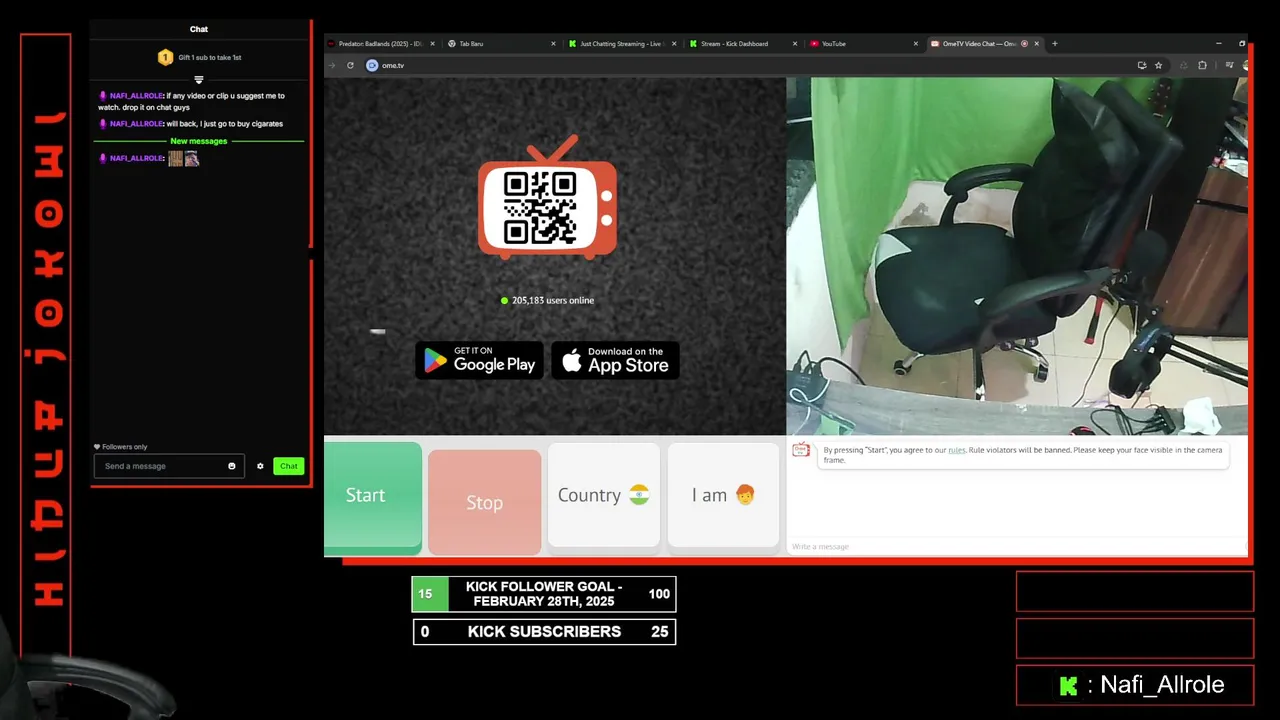Click the webcam feed showing the black chair
This screenshot has height=720, width=1280.
click(1017, 256)
